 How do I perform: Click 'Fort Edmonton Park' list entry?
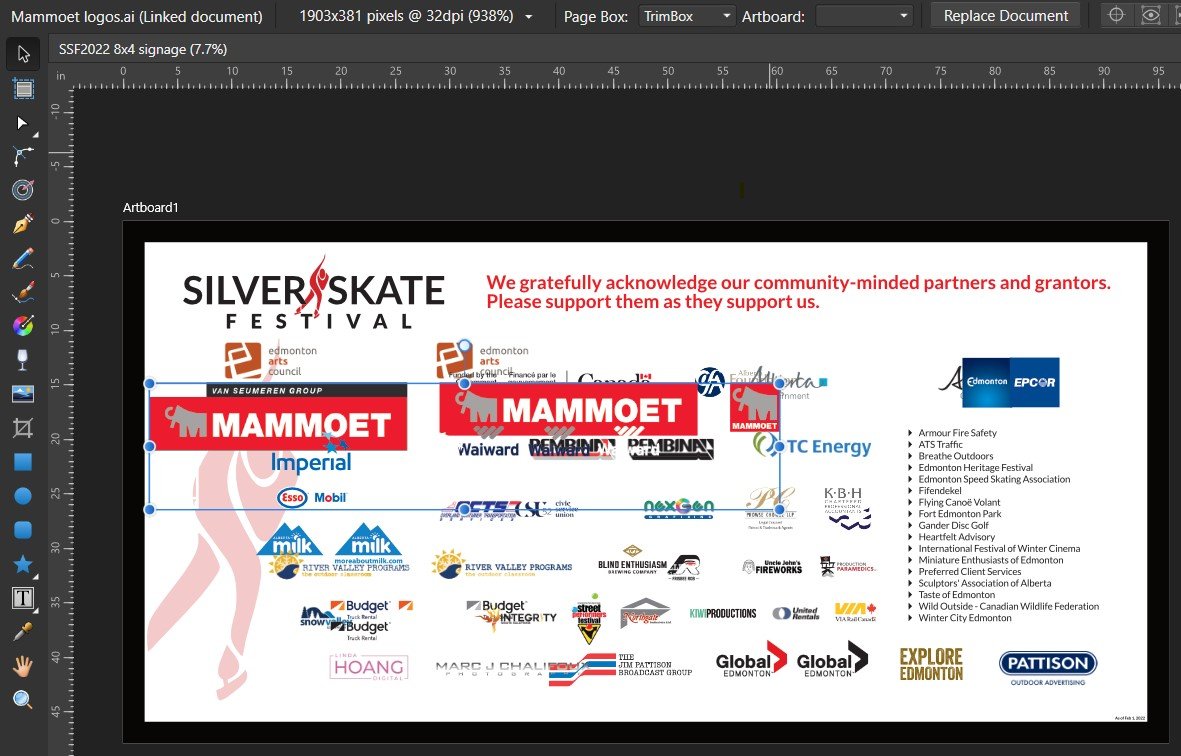pyautogui.click(x=960, y=514)
